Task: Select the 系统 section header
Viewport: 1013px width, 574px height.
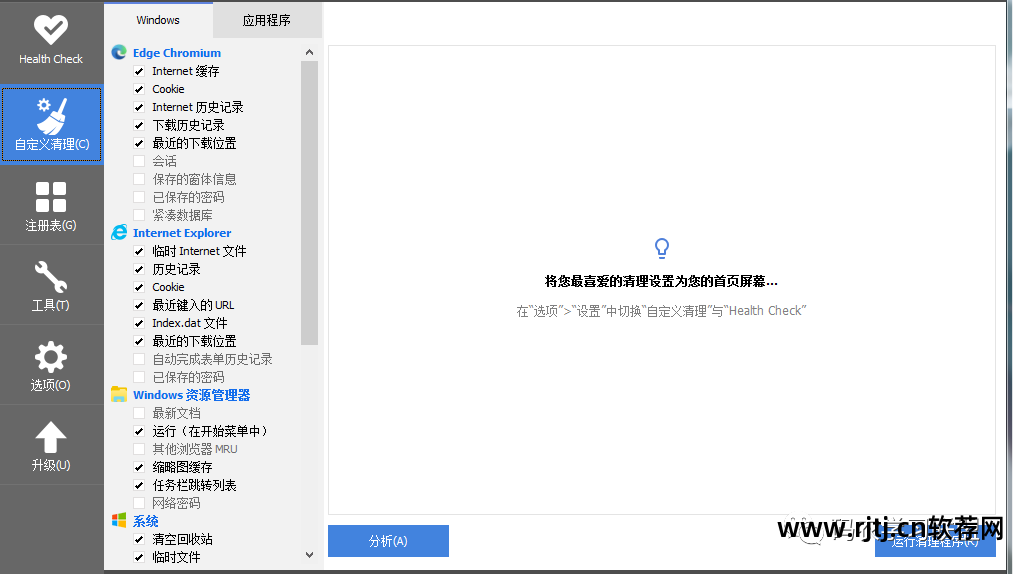Action: coord(145,521)
